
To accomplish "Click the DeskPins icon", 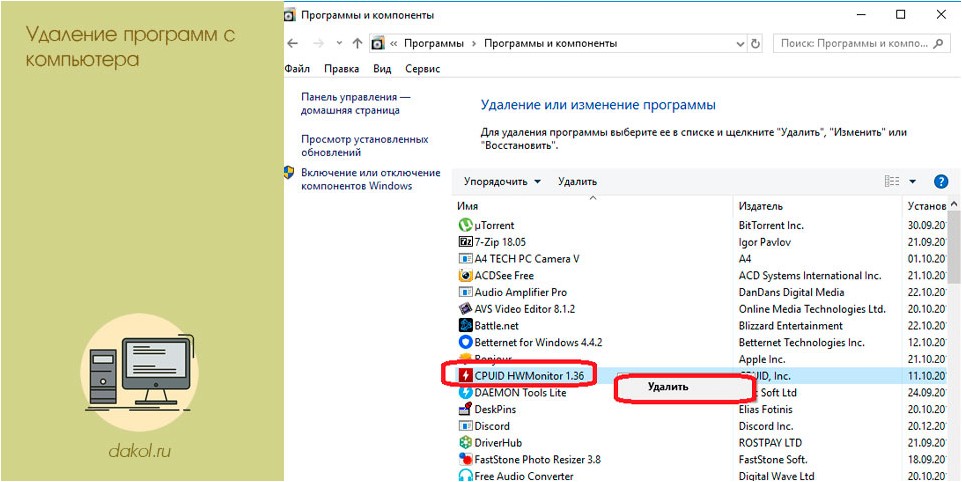I will 465,409.
